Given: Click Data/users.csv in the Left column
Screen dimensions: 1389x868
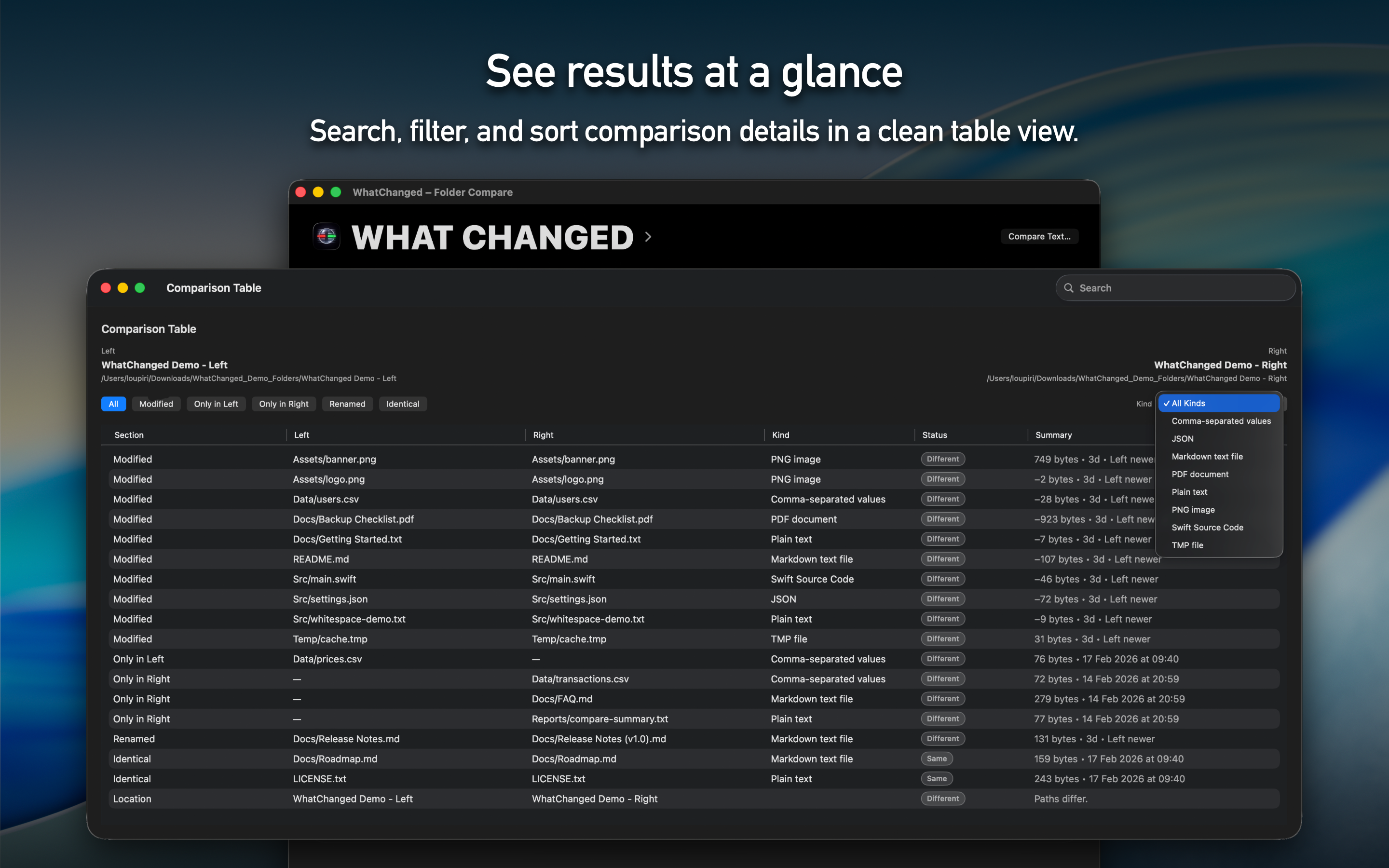Looking at the screenshot, I should (x=326, y=499).
